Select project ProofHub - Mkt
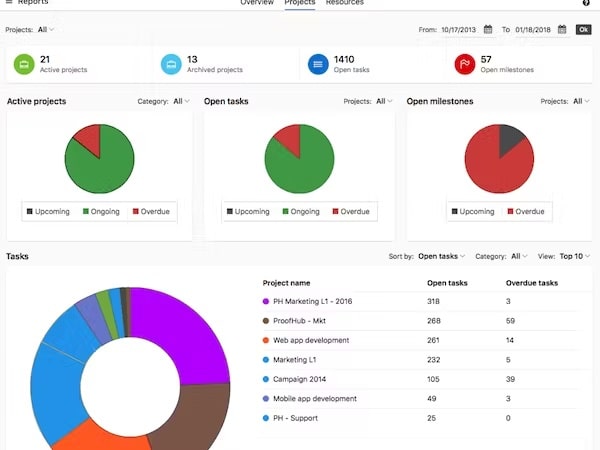This screenshot has width=600, height=450. 299,321
